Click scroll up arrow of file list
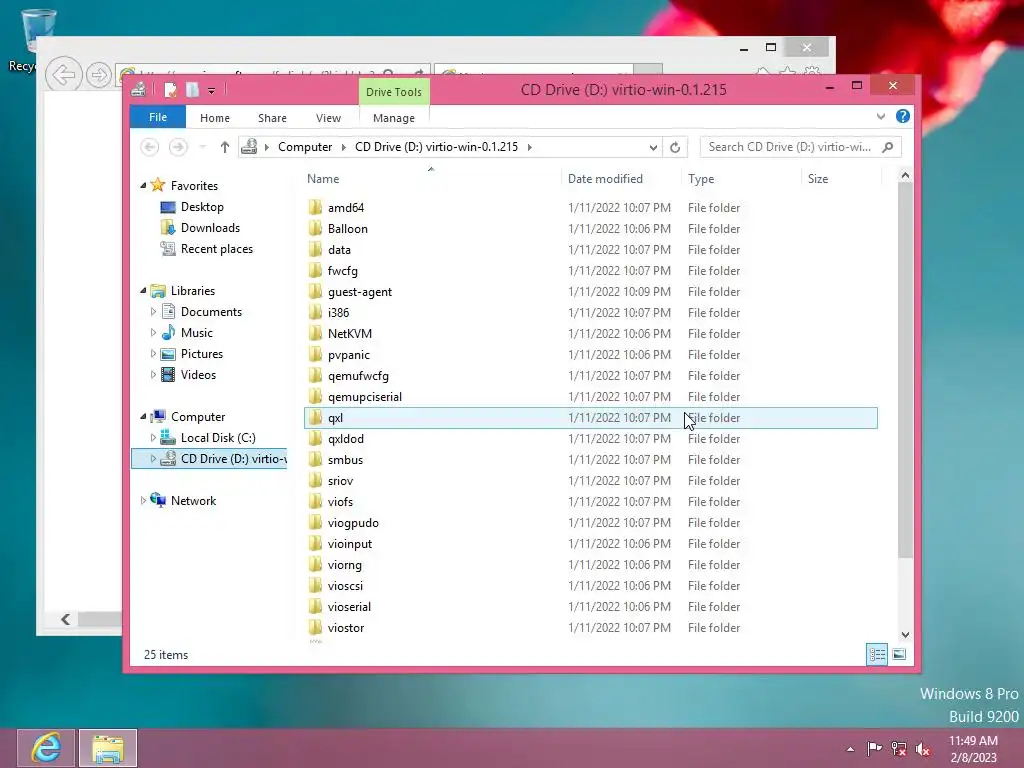This screenshot has height=768, width=1024. coord(905,175)
